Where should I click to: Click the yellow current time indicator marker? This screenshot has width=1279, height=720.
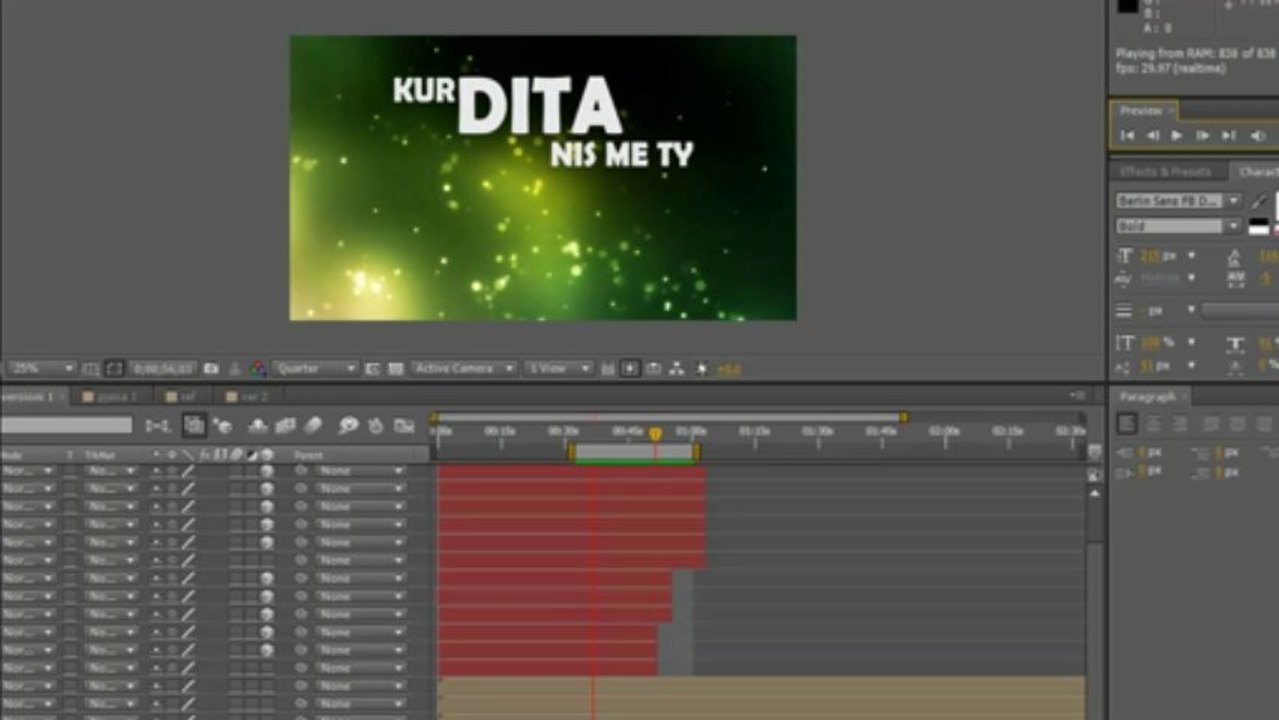pos(656,434)
